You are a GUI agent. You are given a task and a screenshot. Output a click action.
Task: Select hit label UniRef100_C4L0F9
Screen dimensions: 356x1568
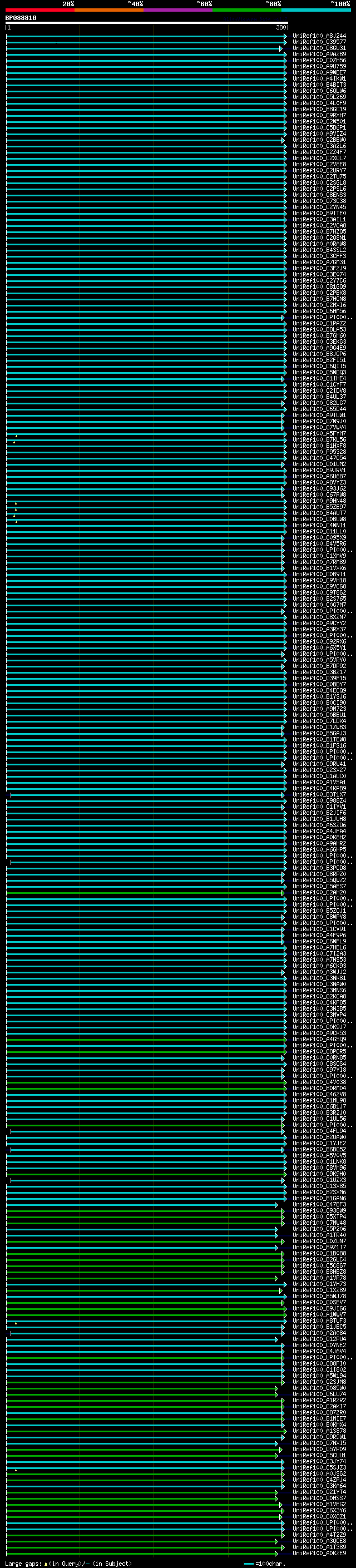click(319, 103)
